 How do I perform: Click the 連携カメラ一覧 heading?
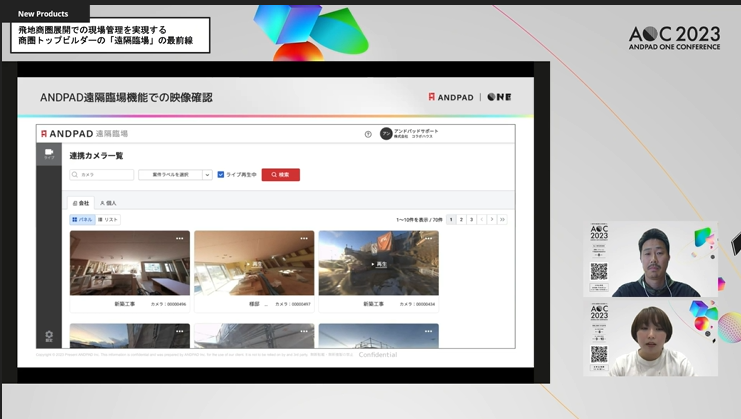click(x=96, y=155)
